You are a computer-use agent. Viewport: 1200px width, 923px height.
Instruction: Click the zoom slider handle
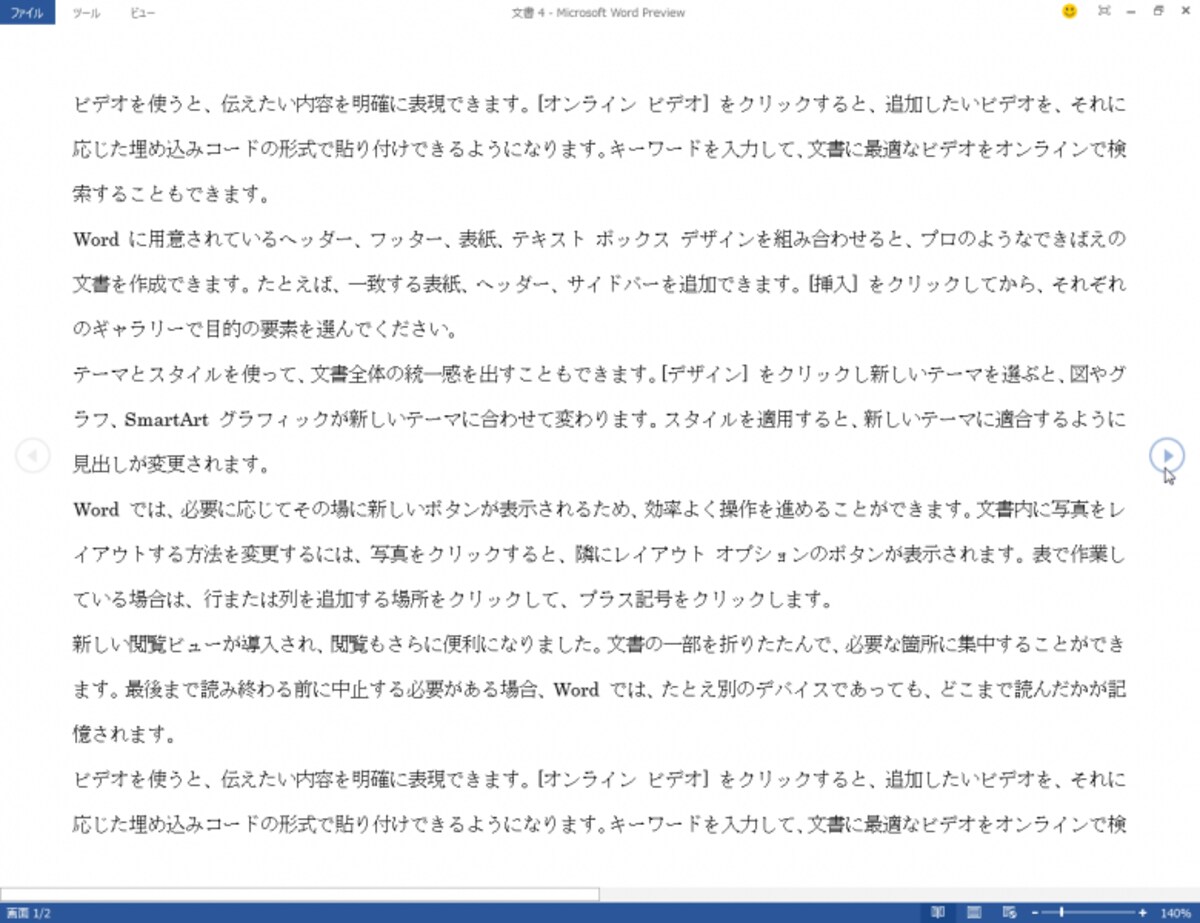tap(1061, 912)
